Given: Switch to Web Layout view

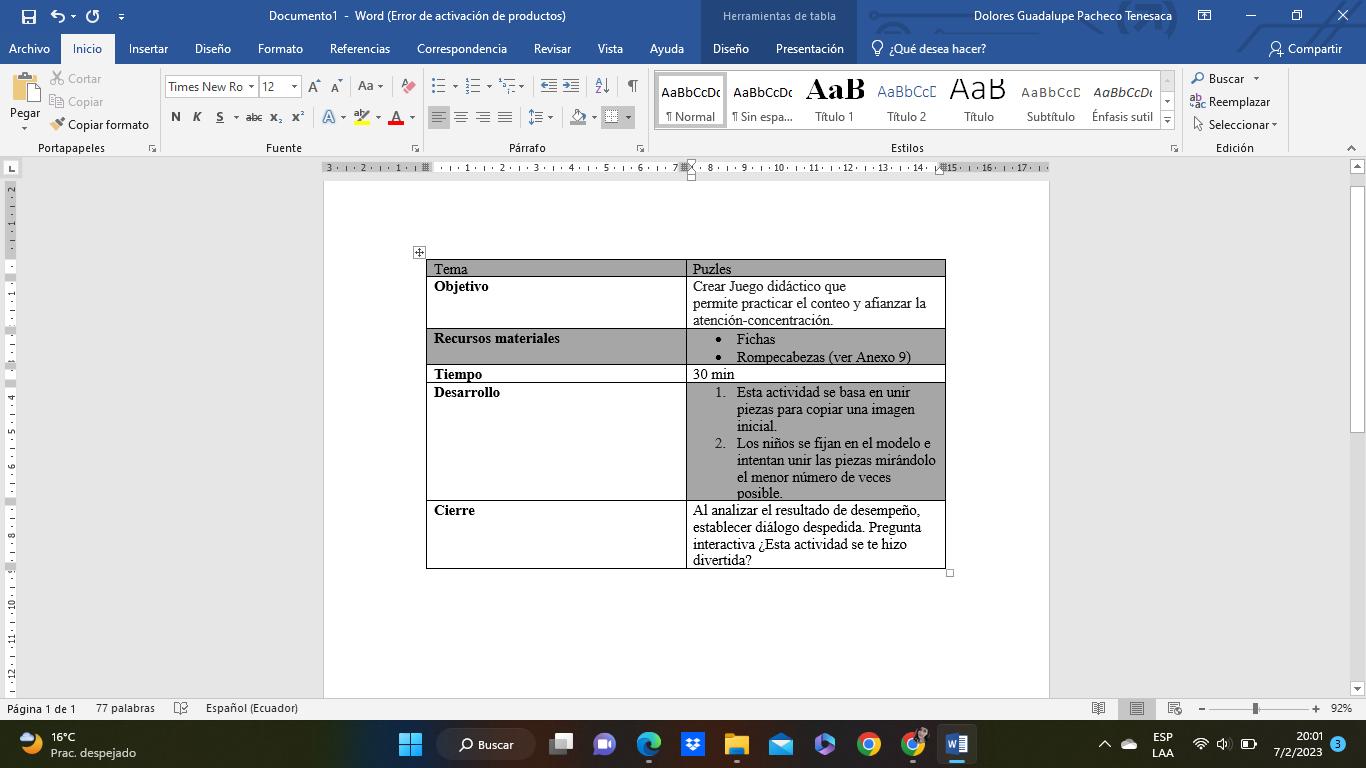Looking at the screenshot, I should click(1175, 708).
